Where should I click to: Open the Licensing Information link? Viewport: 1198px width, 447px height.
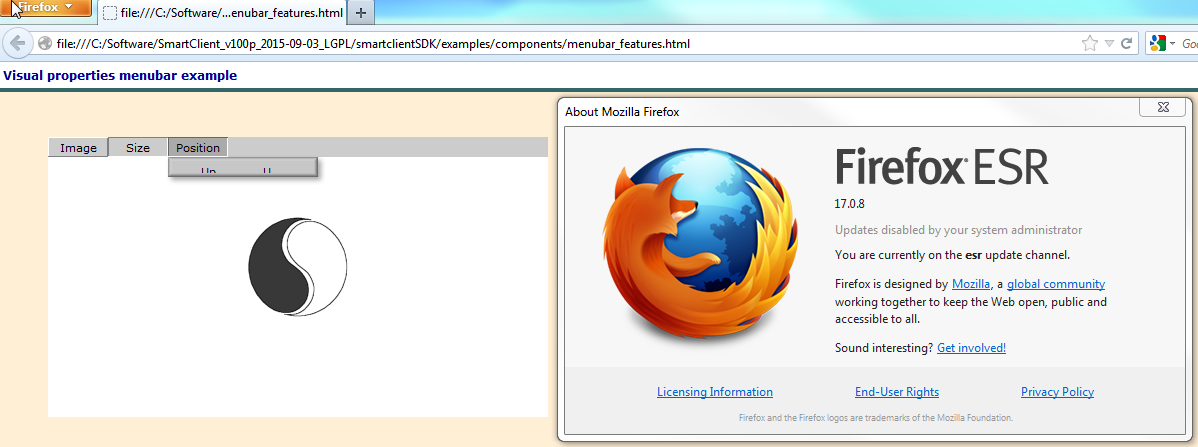714,392
